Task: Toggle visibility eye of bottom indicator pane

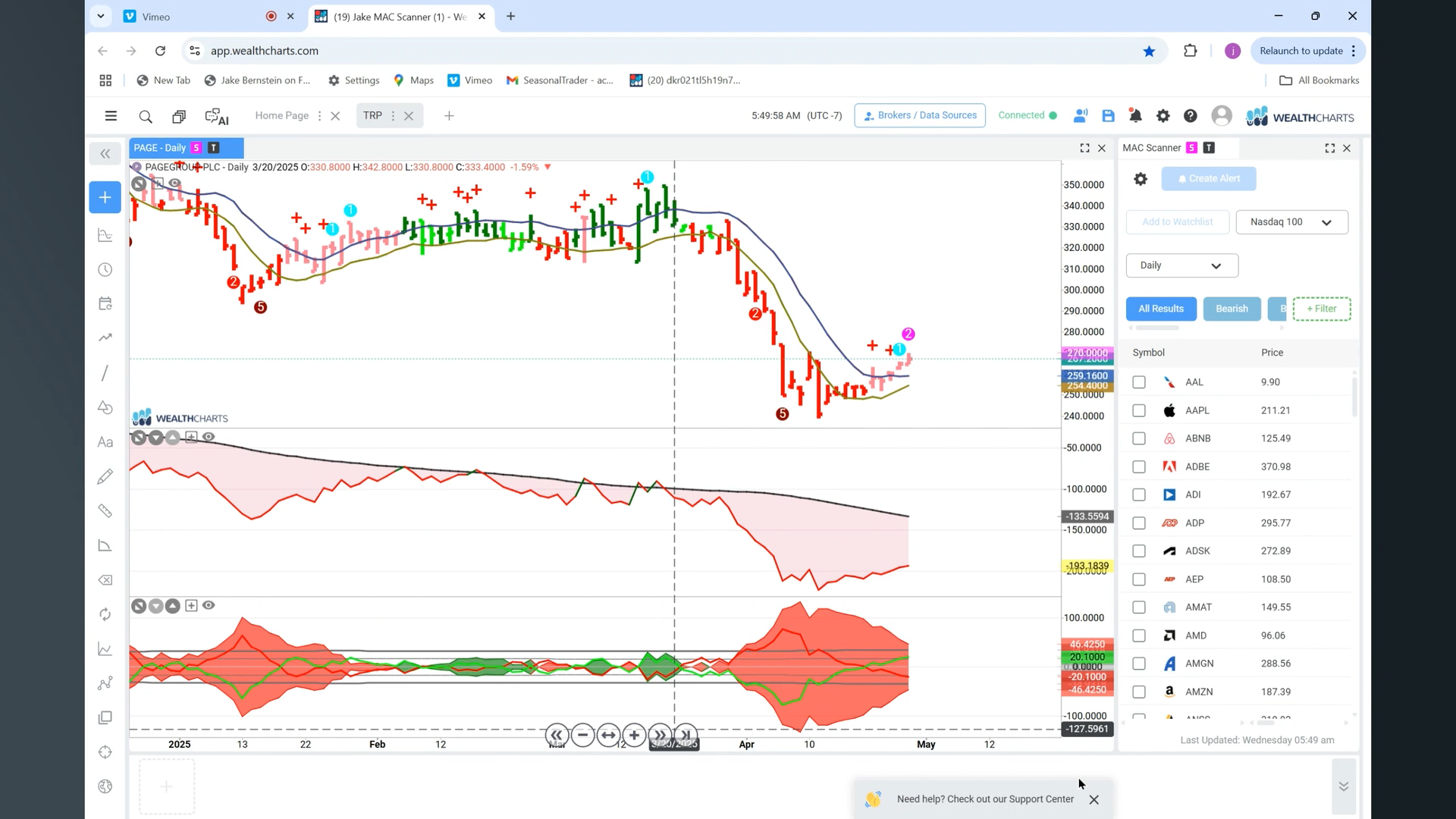Action: (x=209, y=605)
